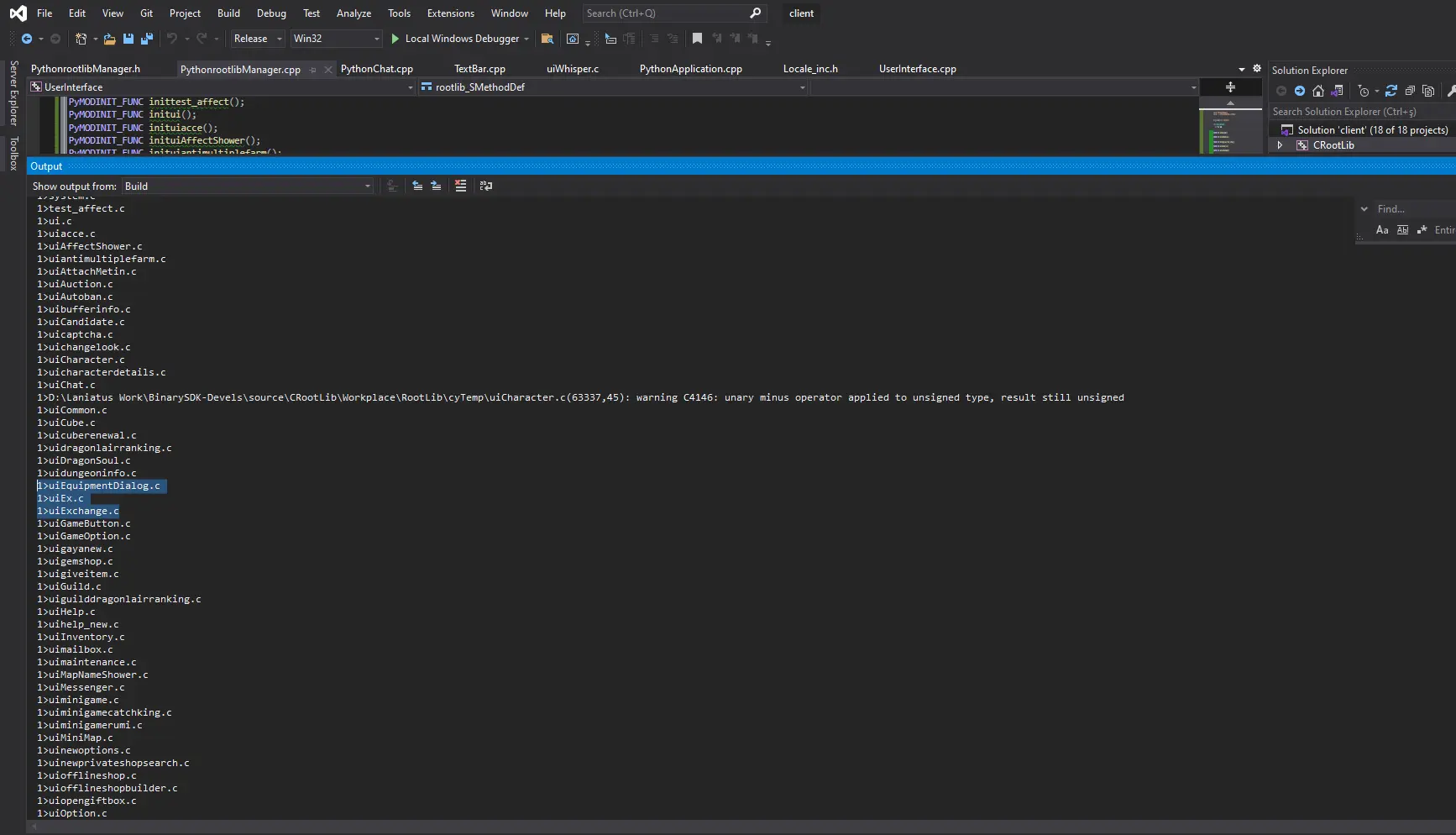1456x835 pixels.
Task: Open the Analyze menu
Action: click(x=354, y=13)
